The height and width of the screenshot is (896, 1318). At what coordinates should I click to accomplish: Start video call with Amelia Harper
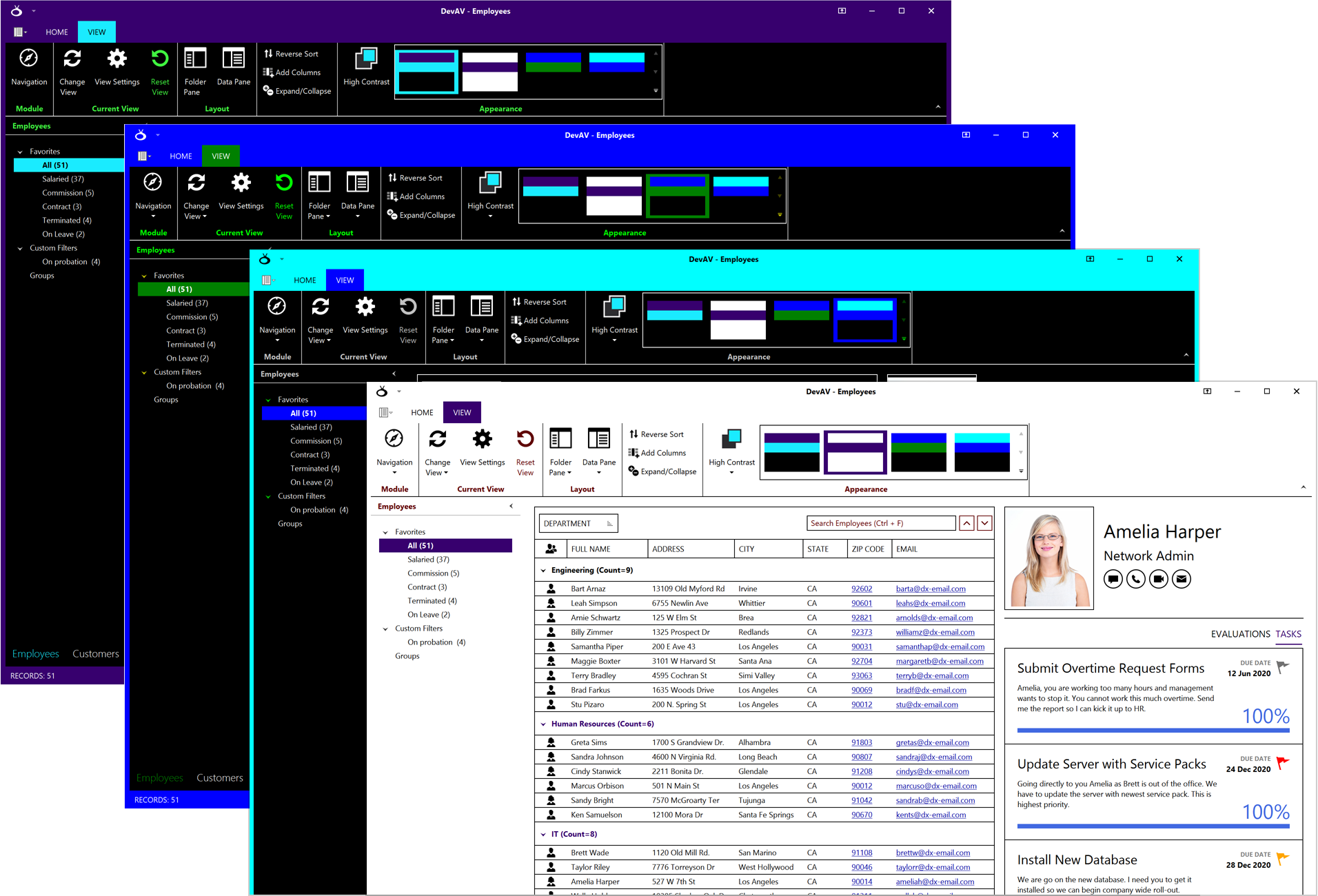click(1159, 579)
